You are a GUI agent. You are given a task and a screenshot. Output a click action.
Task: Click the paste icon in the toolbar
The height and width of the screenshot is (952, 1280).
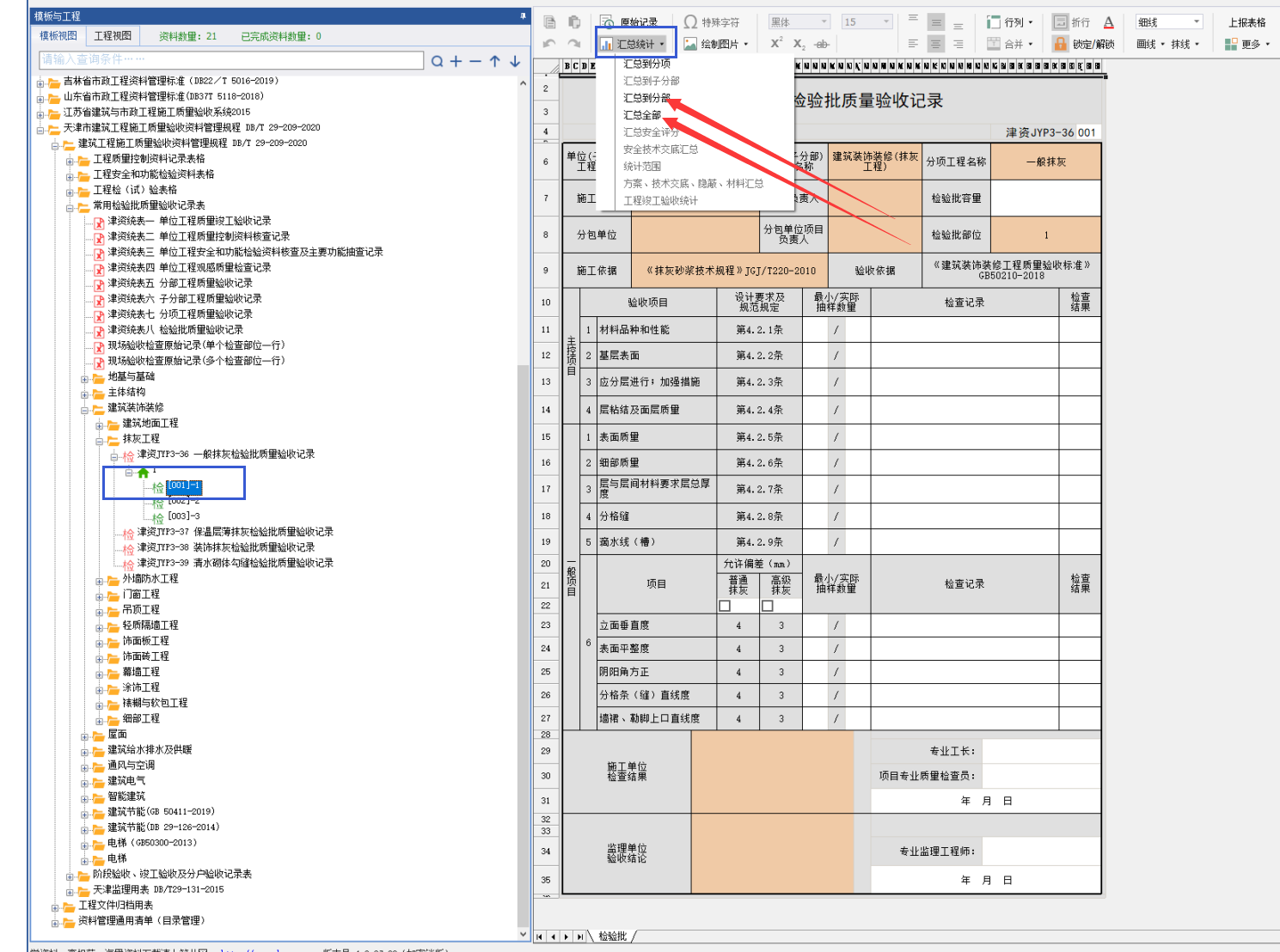[574, 22]
